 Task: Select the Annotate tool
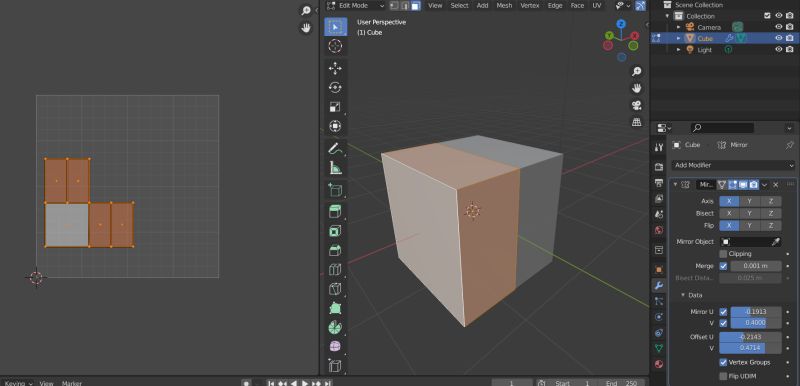tap(335, 148)
